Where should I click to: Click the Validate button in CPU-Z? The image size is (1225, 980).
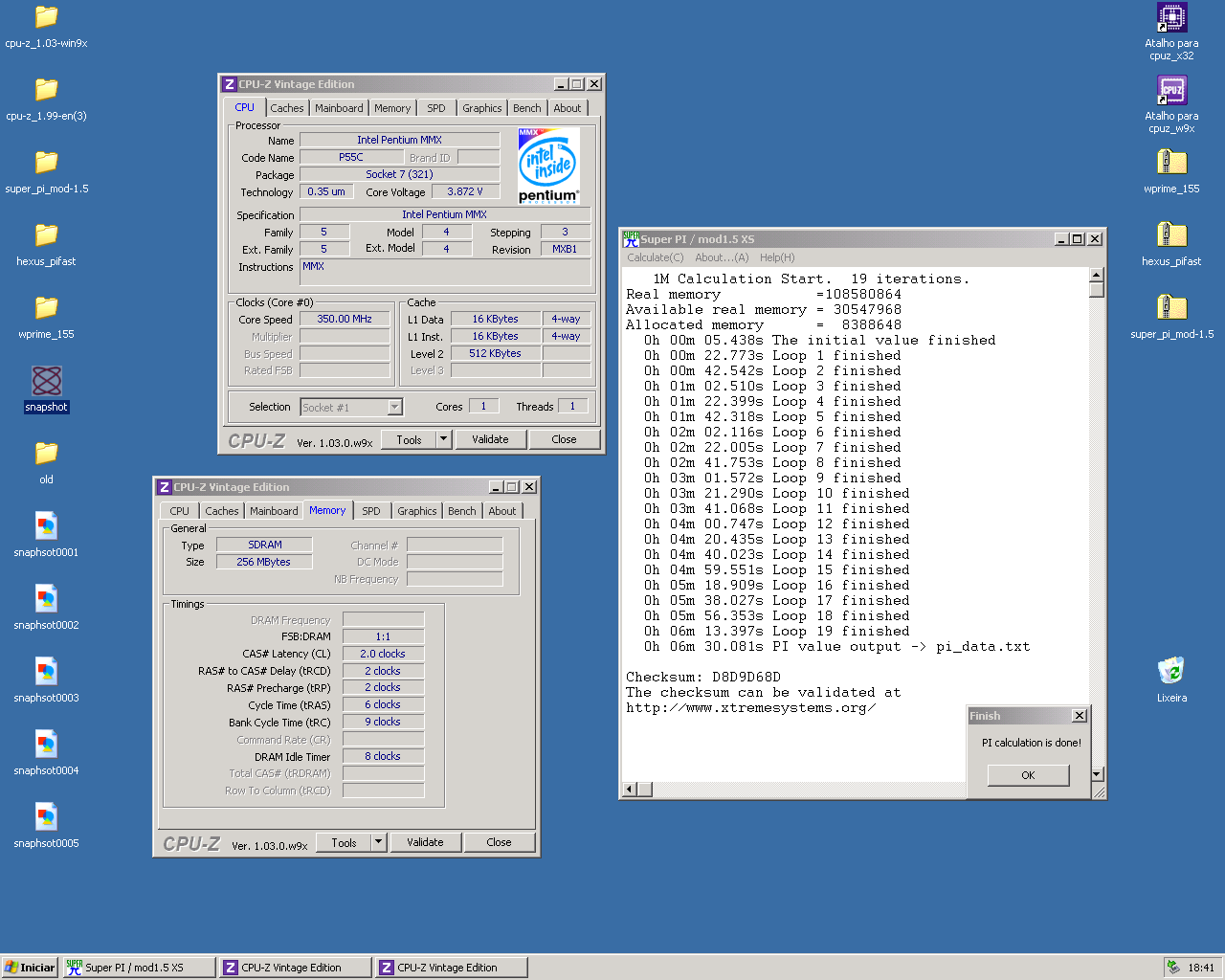pyautogui.click(x=490, y=438)
